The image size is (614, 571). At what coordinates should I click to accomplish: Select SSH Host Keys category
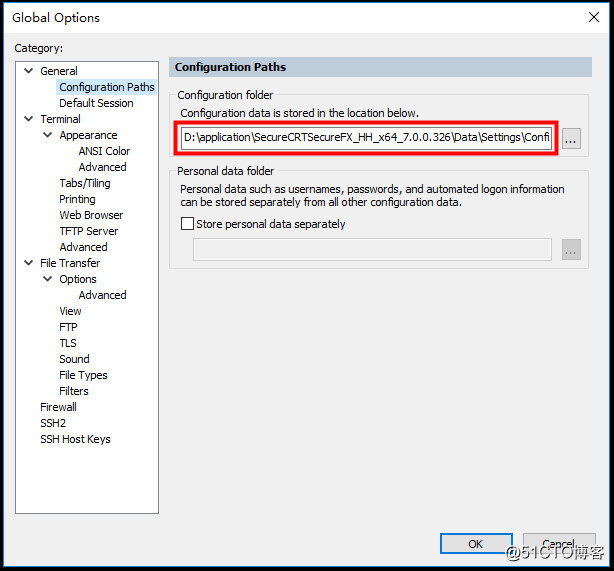click(x=75, y=439)
